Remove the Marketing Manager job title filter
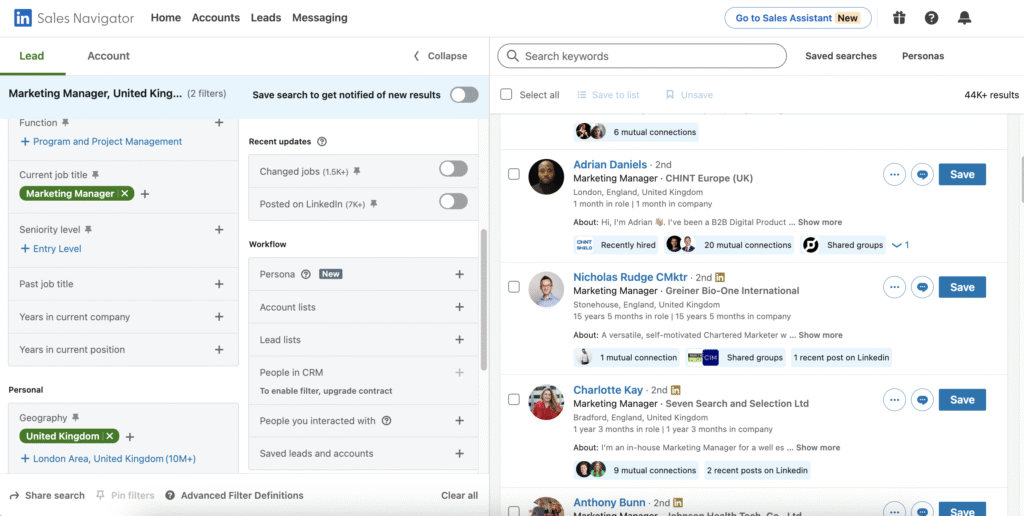Image resolution: width=1024 pixels, height=516 pixels. pos(125,194)
